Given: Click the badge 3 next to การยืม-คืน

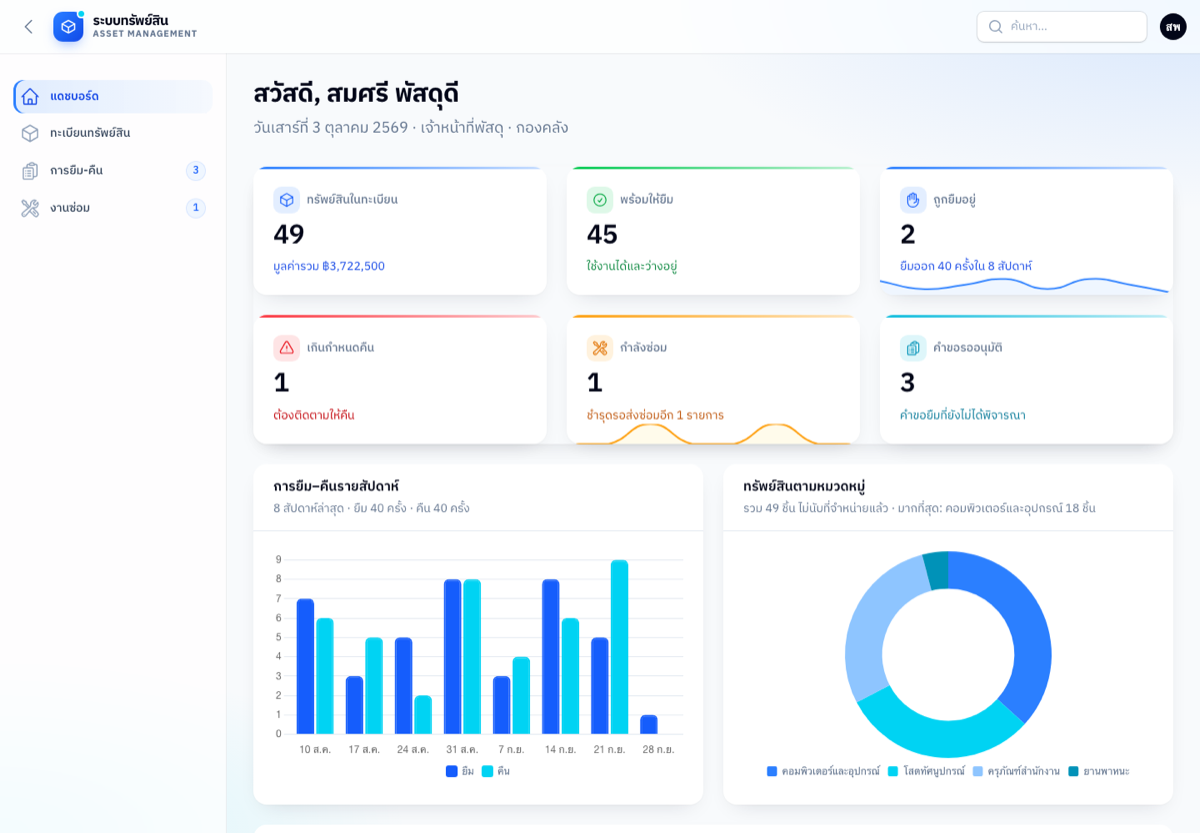Looking at the screenshot, I should 196,171.
